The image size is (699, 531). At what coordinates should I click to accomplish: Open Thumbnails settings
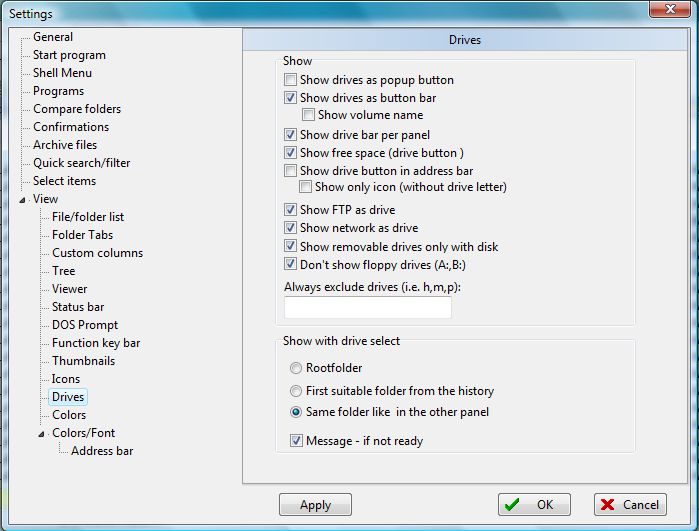(x=83, y=361)
